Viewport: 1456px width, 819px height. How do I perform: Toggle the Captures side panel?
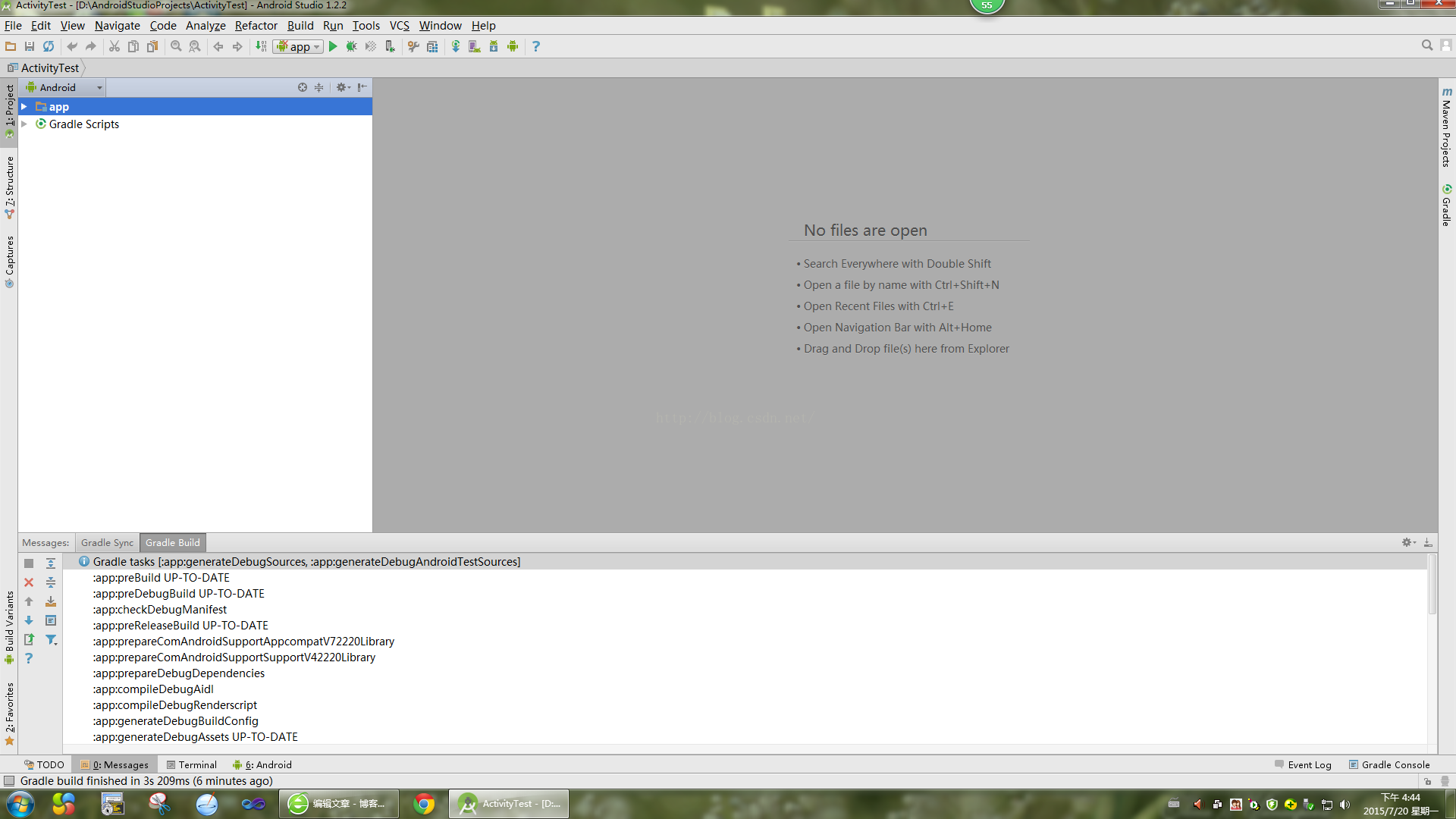9,262
